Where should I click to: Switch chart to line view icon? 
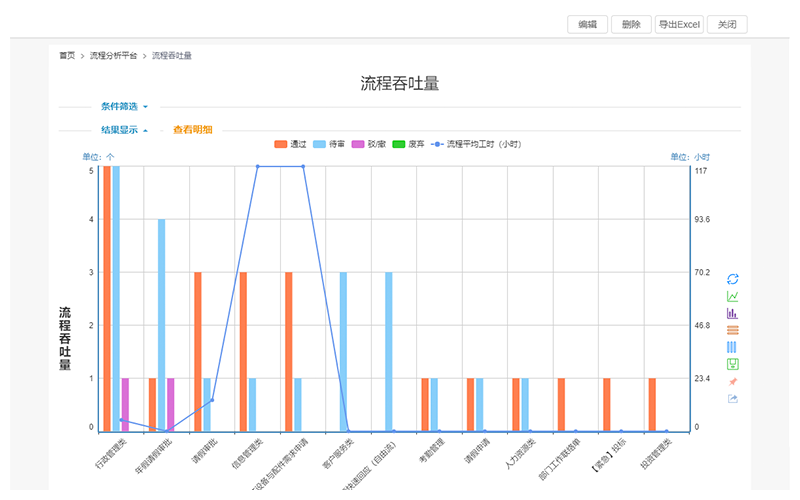click(x=732, y=296)
